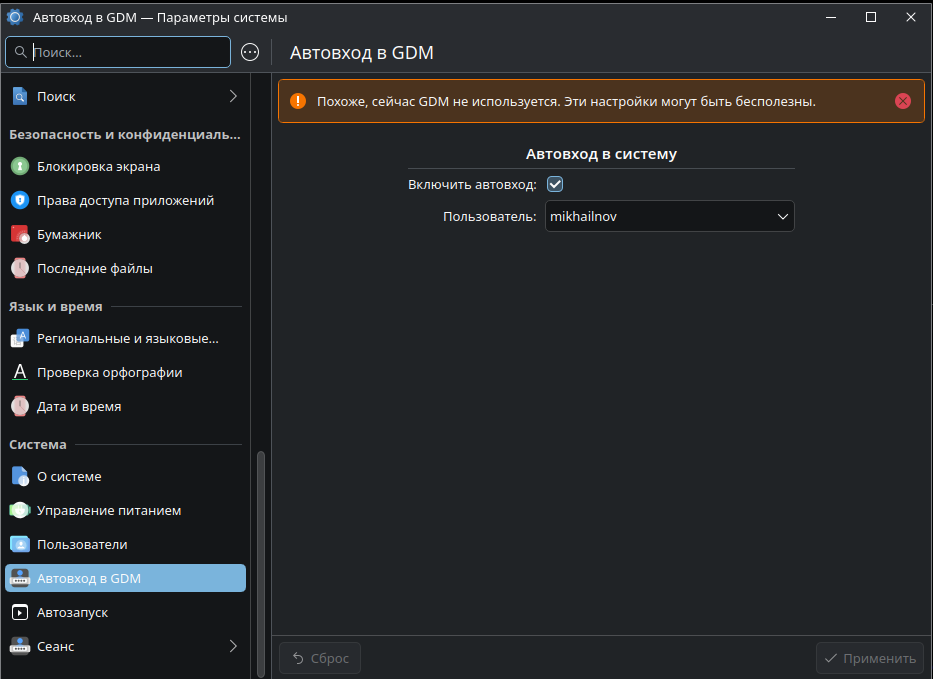The width and height of the screenshot is (933, 679).
Task: Click the Управление питанием icon
Action: (20, 511)
